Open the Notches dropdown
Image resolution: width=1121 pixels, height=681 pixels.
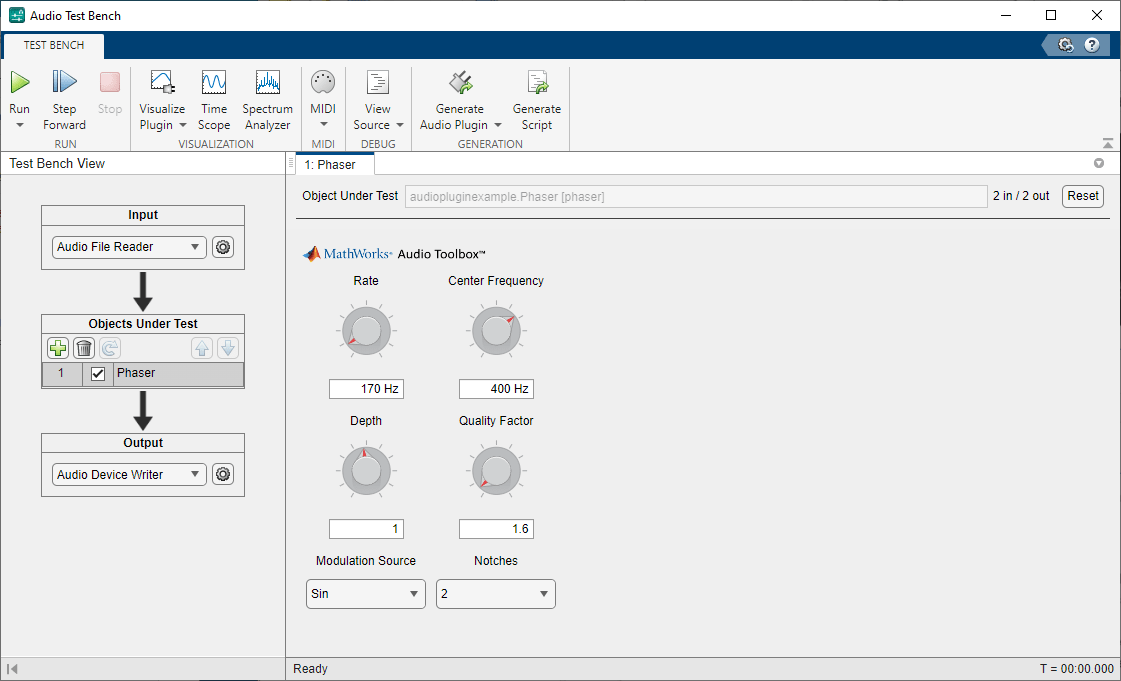pos(495,594)
